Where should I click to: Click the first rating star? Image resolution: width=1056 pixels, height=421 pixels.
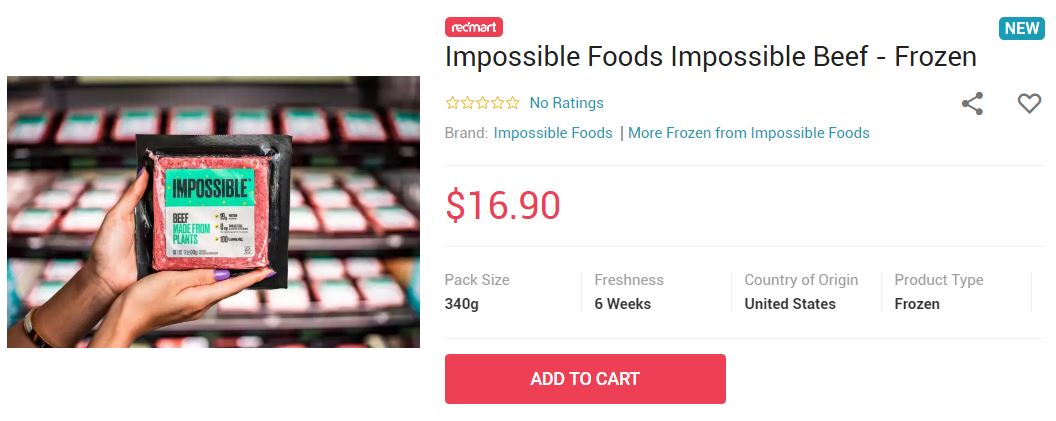(x=452, y=103)
